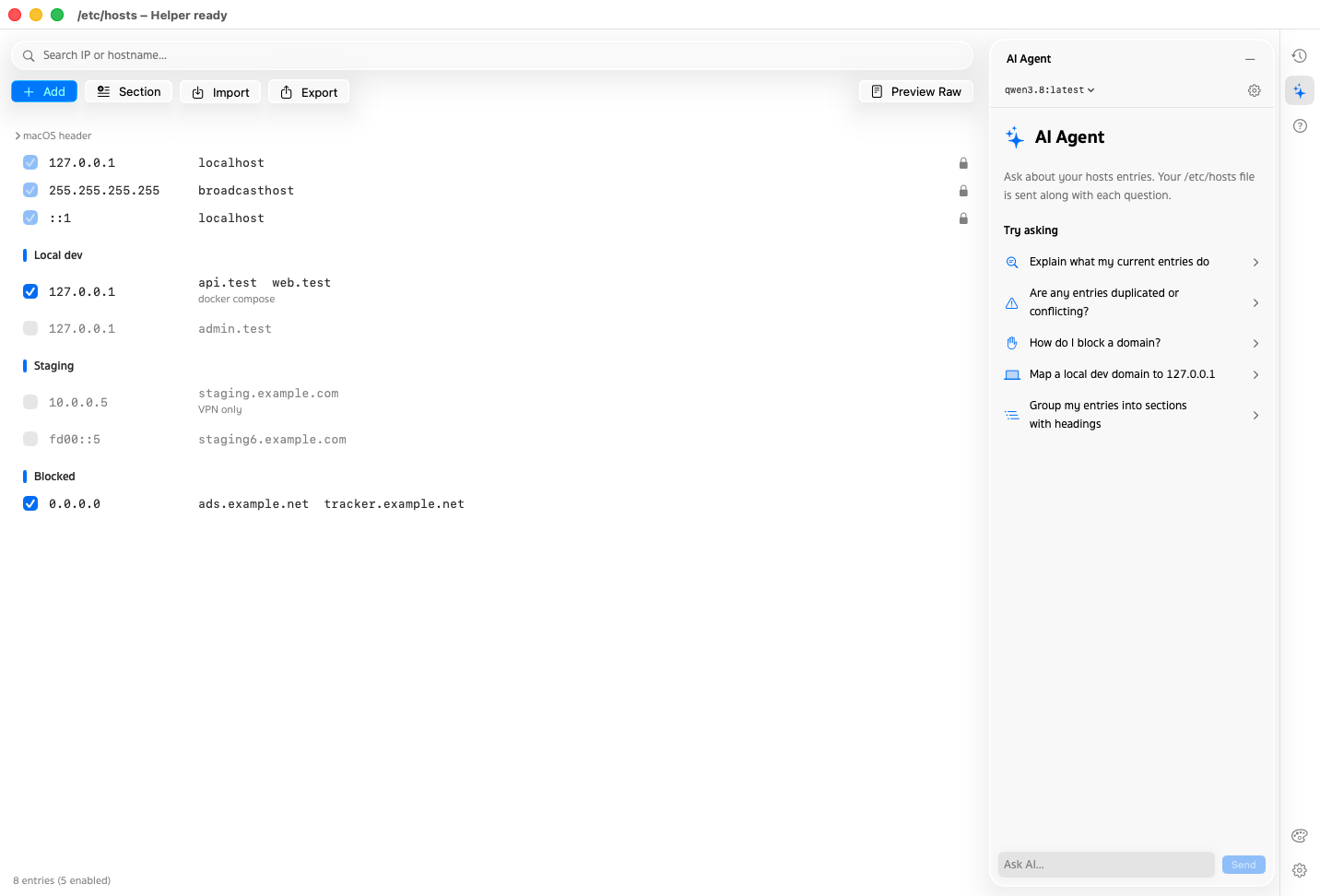
Task: Toggle the AI Agent sparkle sidebar icon
Action: tap(1300, 91)
